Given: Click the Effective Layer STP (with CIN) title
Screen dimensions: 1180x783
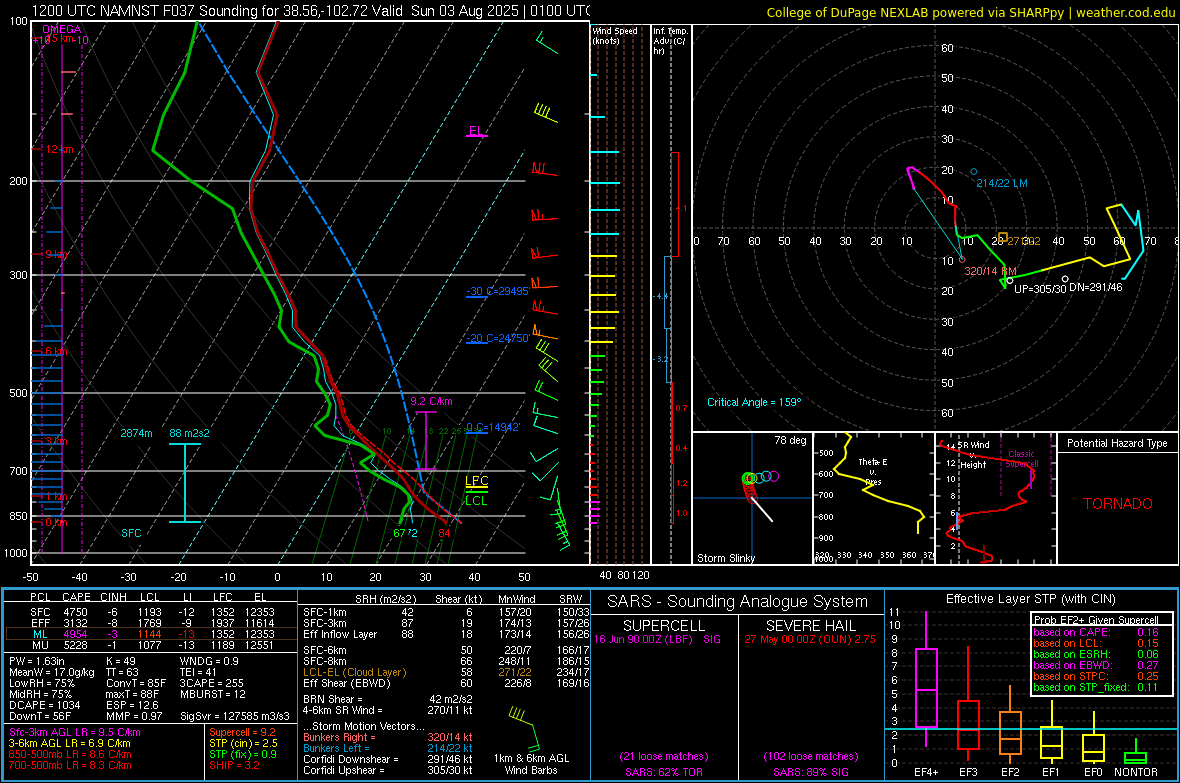Looking at the screenshot, I should click(1031, 599).
